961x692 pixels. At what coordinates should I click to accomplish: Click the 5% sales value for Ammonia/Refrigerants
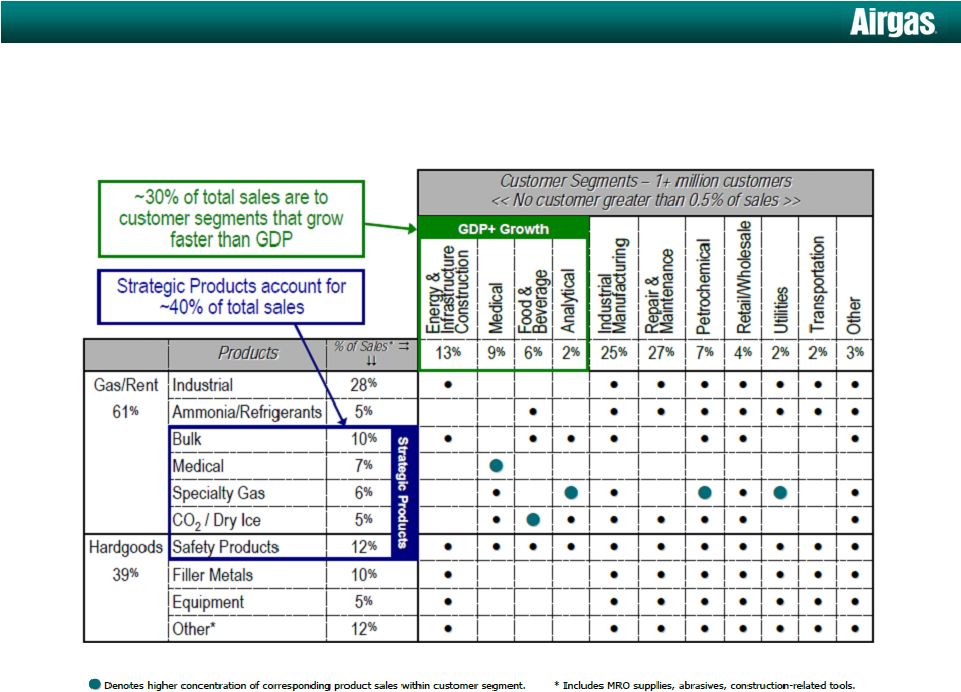364,411
